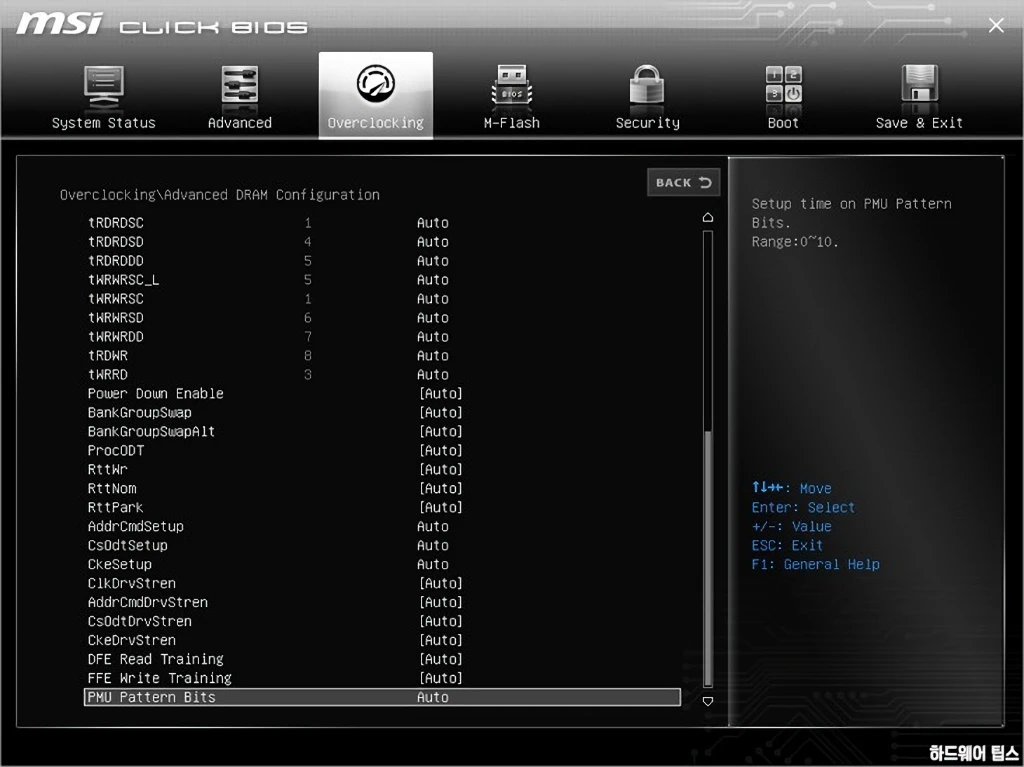Open the M-Flash USB drive icon
The height and width of the screenshot is (767, 1024).
pos(511,86)
